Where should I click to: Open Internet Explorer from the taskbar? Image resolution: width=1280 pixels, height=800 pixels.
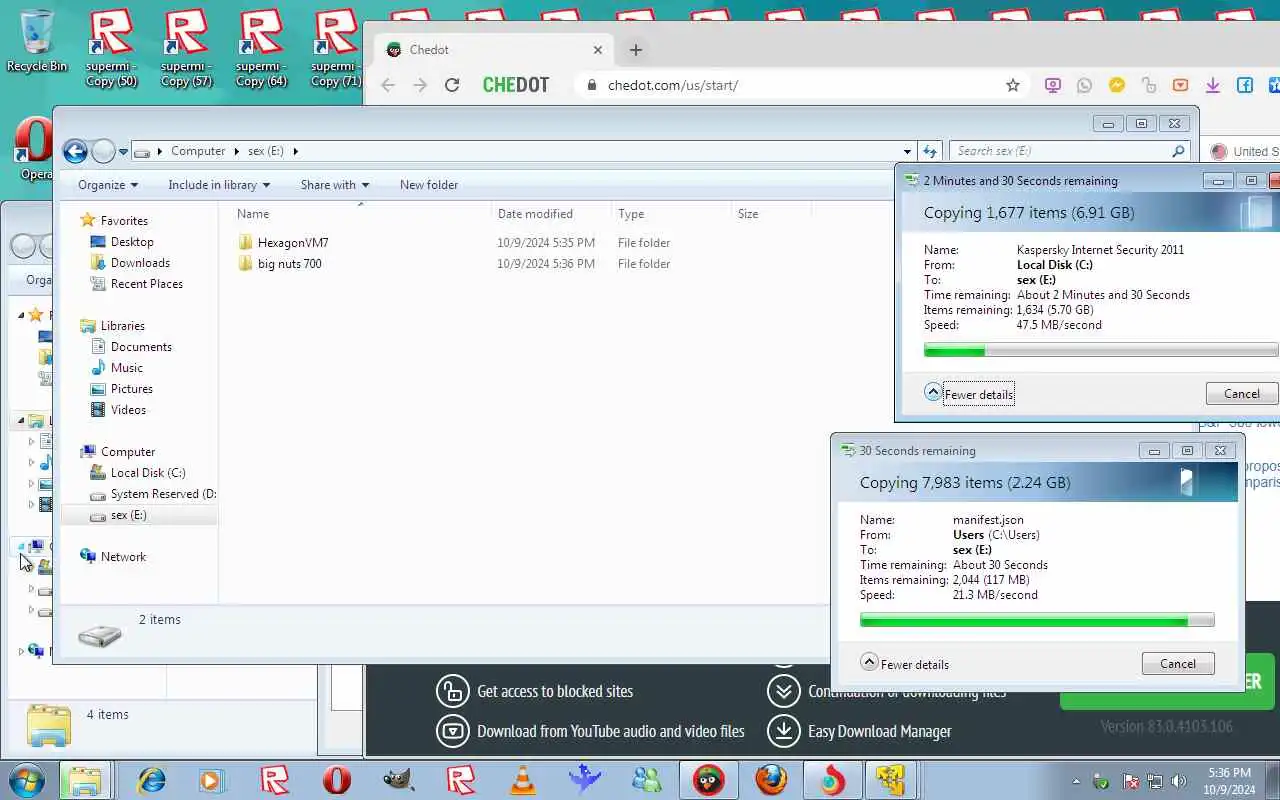[x=152, y=779]
